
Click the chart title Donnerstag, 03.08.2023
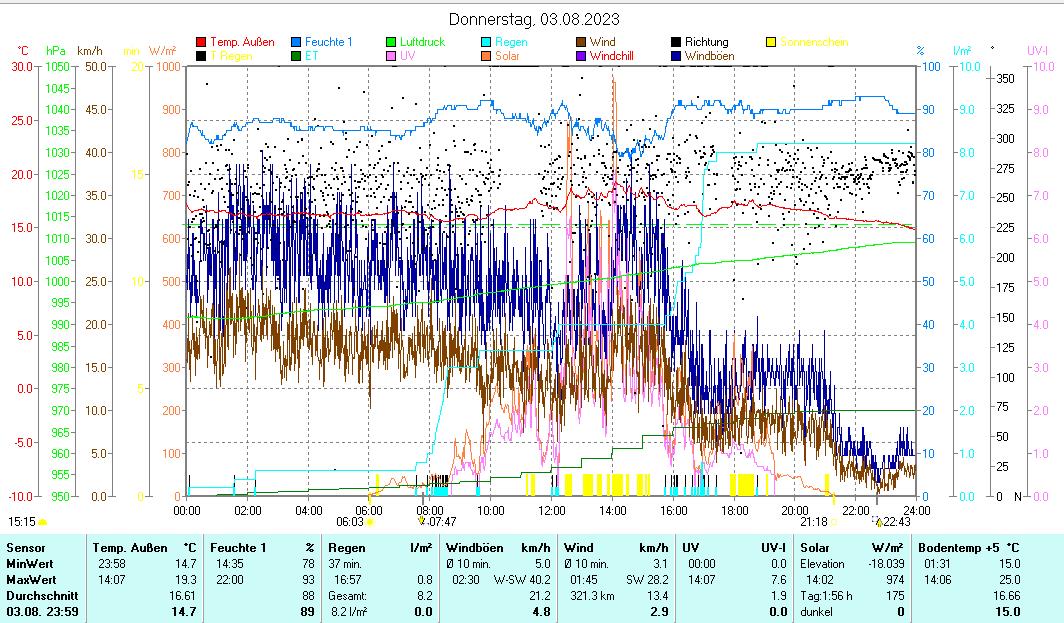coord(534,19)
